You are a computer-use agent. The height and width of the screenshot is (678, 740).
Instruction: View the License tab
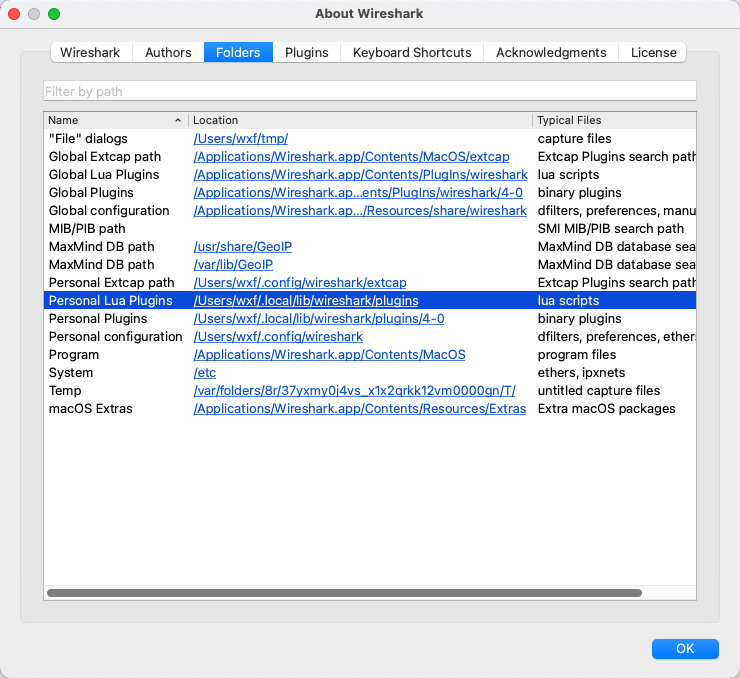653,52
